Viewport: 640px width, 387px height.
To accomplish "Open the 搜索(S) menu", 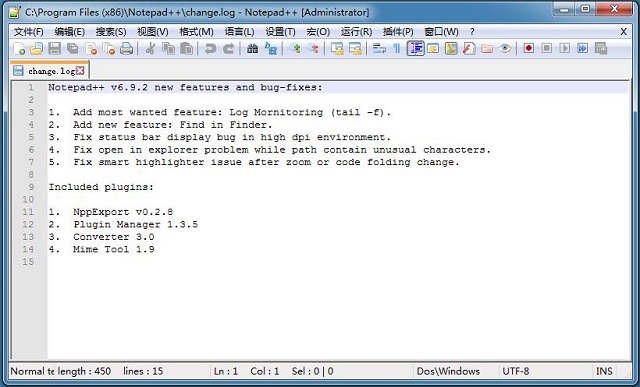I will coord(111,31).
